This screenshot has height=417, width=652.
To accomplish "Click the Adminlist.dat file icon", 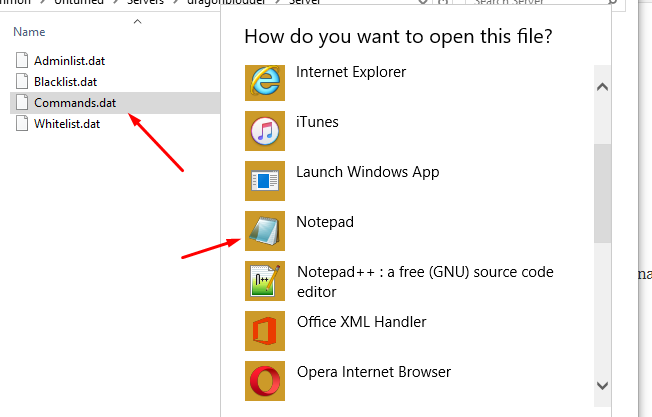I will (x=22, y=60).
